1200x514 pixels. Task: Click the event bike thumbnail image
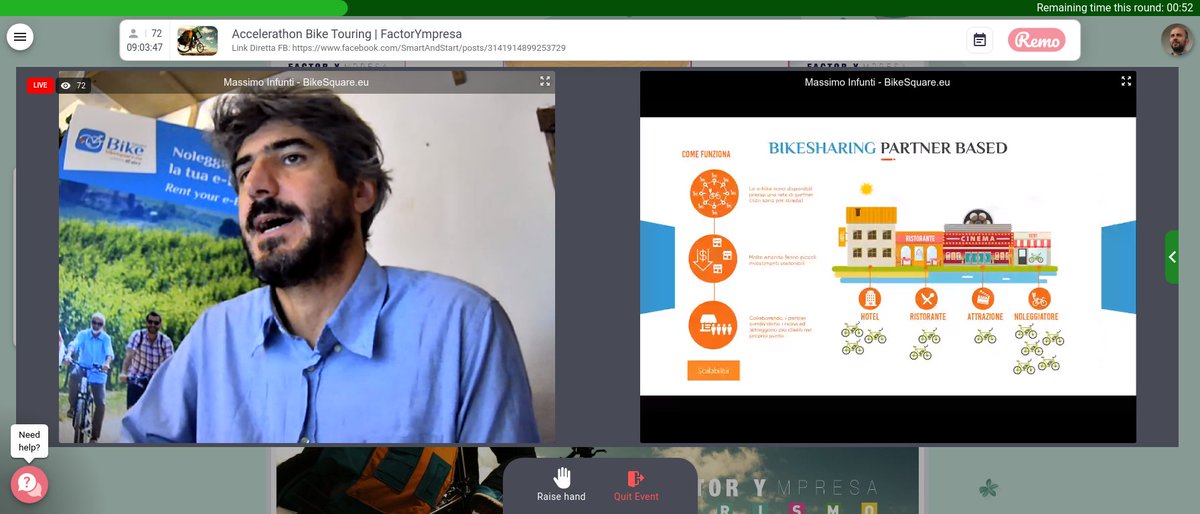pos(198,41)
